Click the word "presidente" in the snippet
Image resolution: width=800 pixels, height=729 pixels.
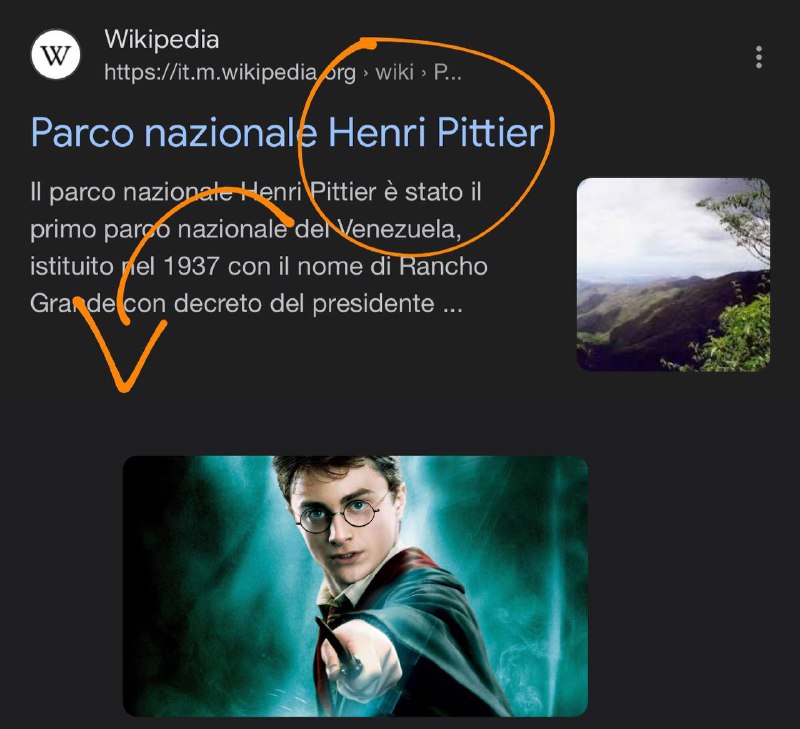click(x=373, y=304)
